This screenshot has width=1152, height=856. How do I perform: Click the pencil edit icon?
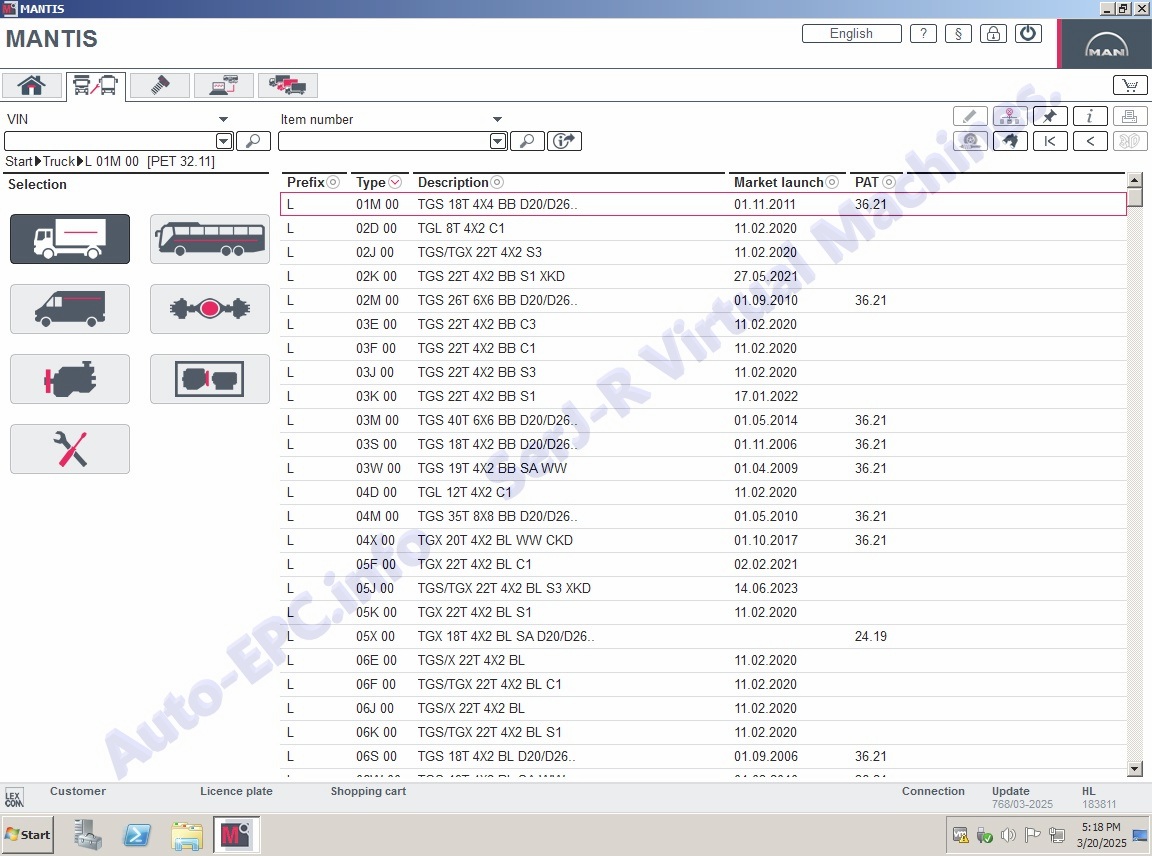pos(970,116)
